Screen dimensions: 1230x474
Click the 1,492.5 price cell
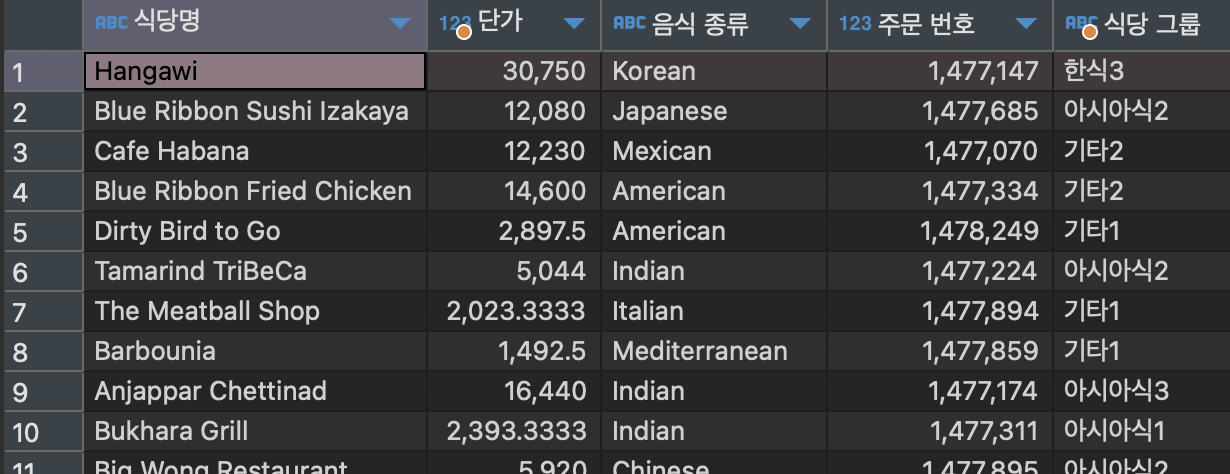point(514,351)
